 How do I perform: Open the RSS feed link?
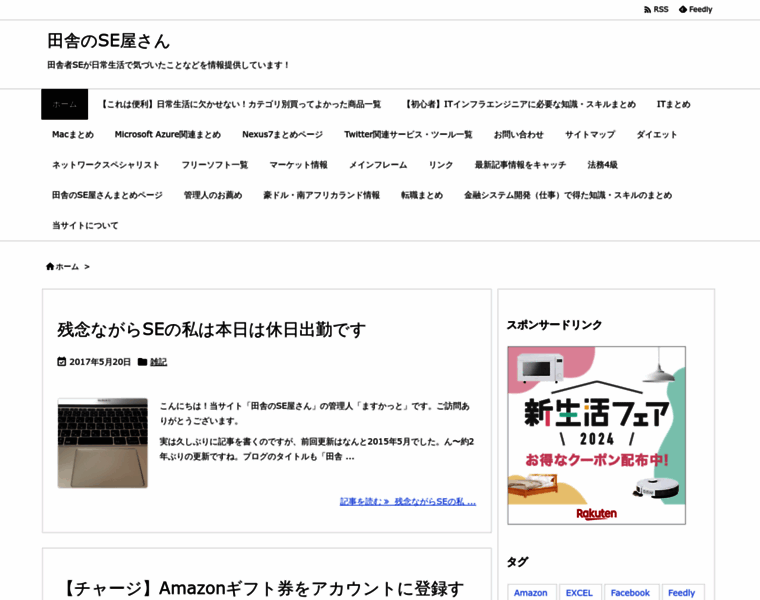656,9
